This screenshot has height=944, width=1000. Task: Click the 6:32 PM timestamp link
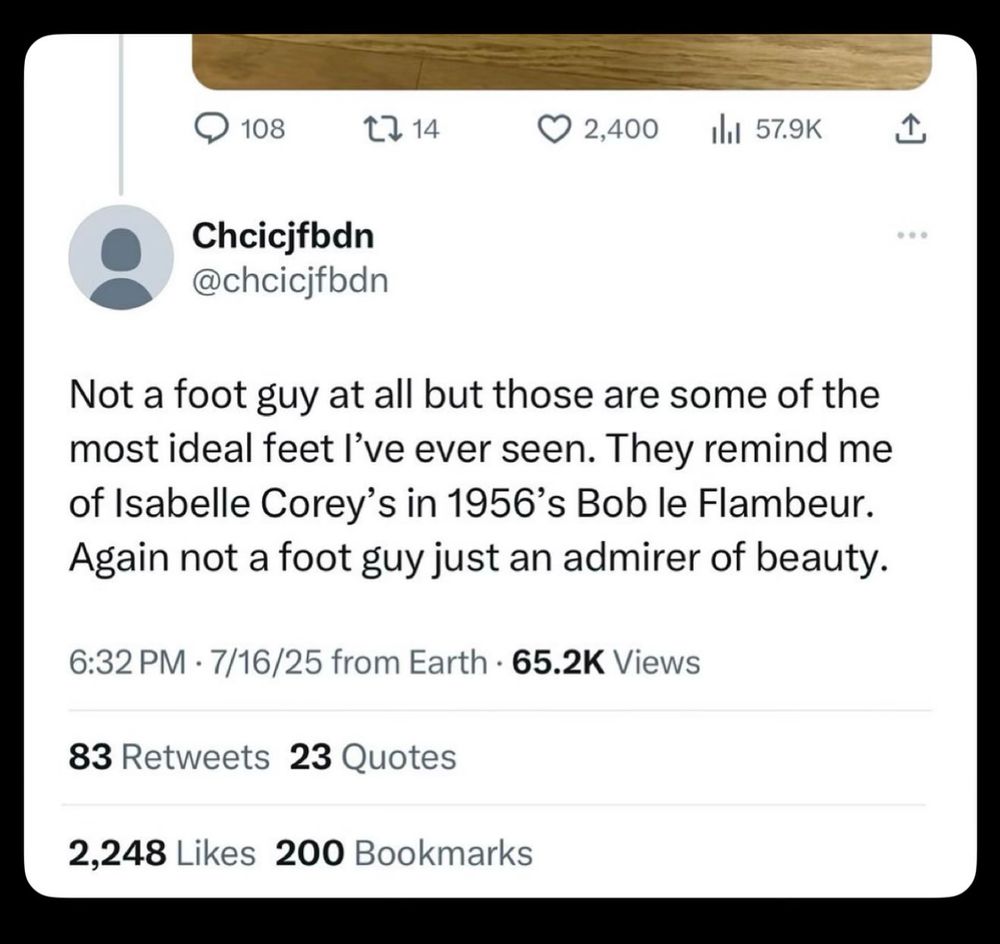(127, 661)
